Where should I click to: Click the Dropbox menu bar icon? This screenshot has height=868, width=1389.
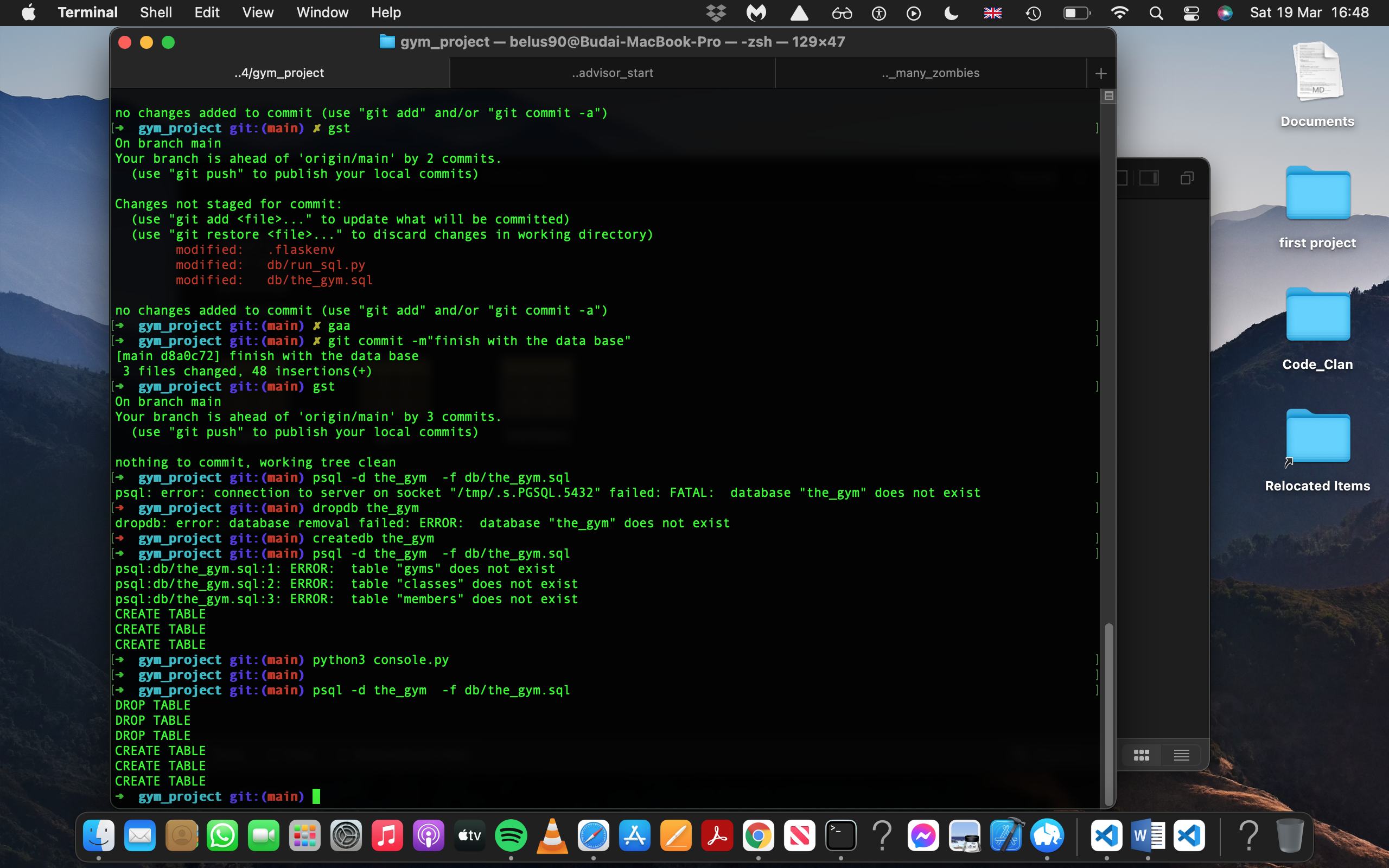716,12
